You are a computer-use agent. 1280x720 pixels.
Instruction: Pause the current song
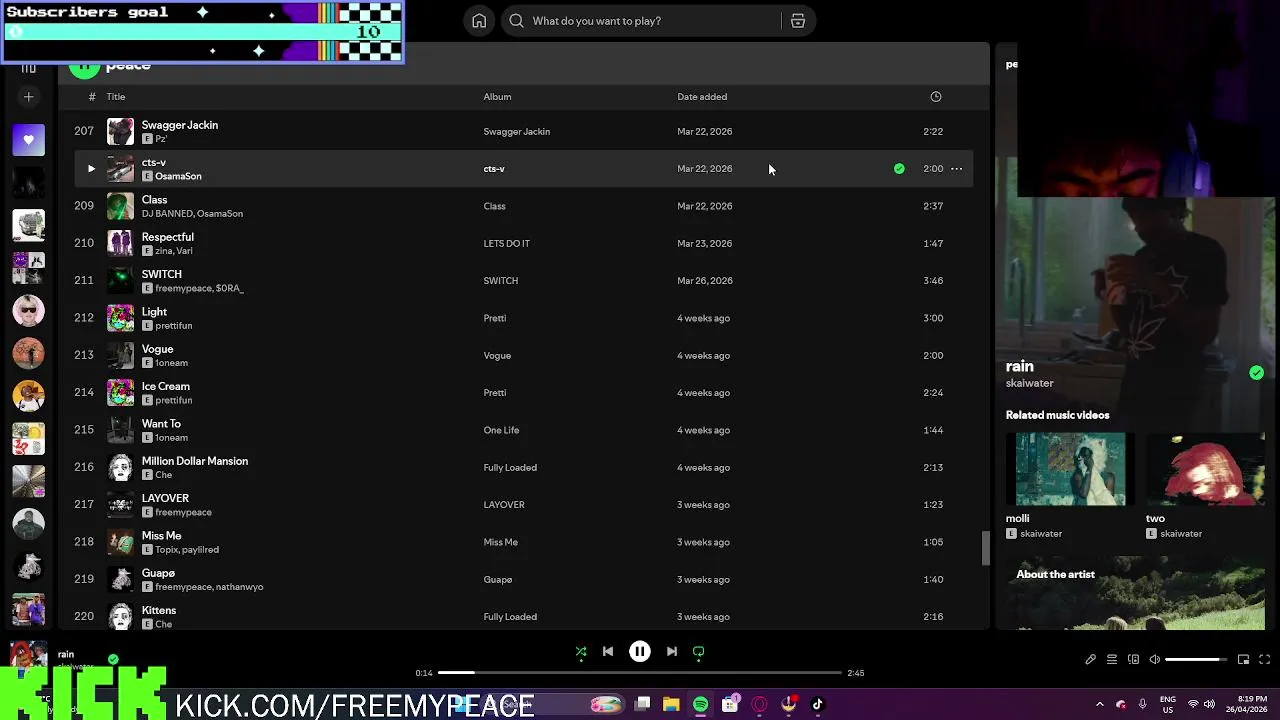(640, 652)
